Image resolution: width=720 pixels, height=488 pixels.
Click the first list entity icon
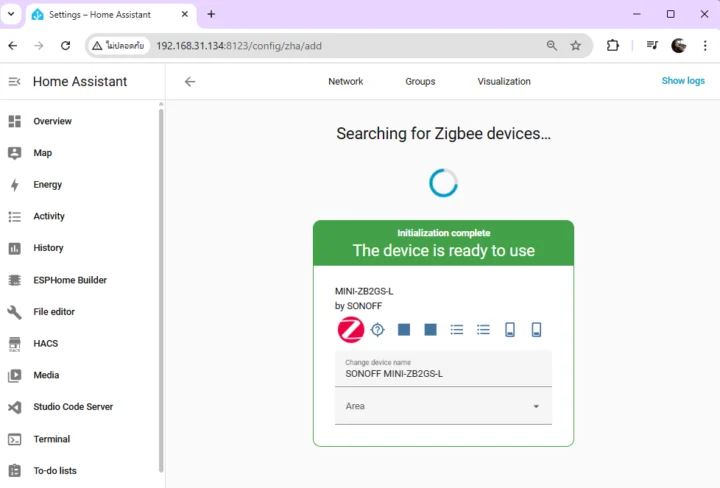coord(457,330)
